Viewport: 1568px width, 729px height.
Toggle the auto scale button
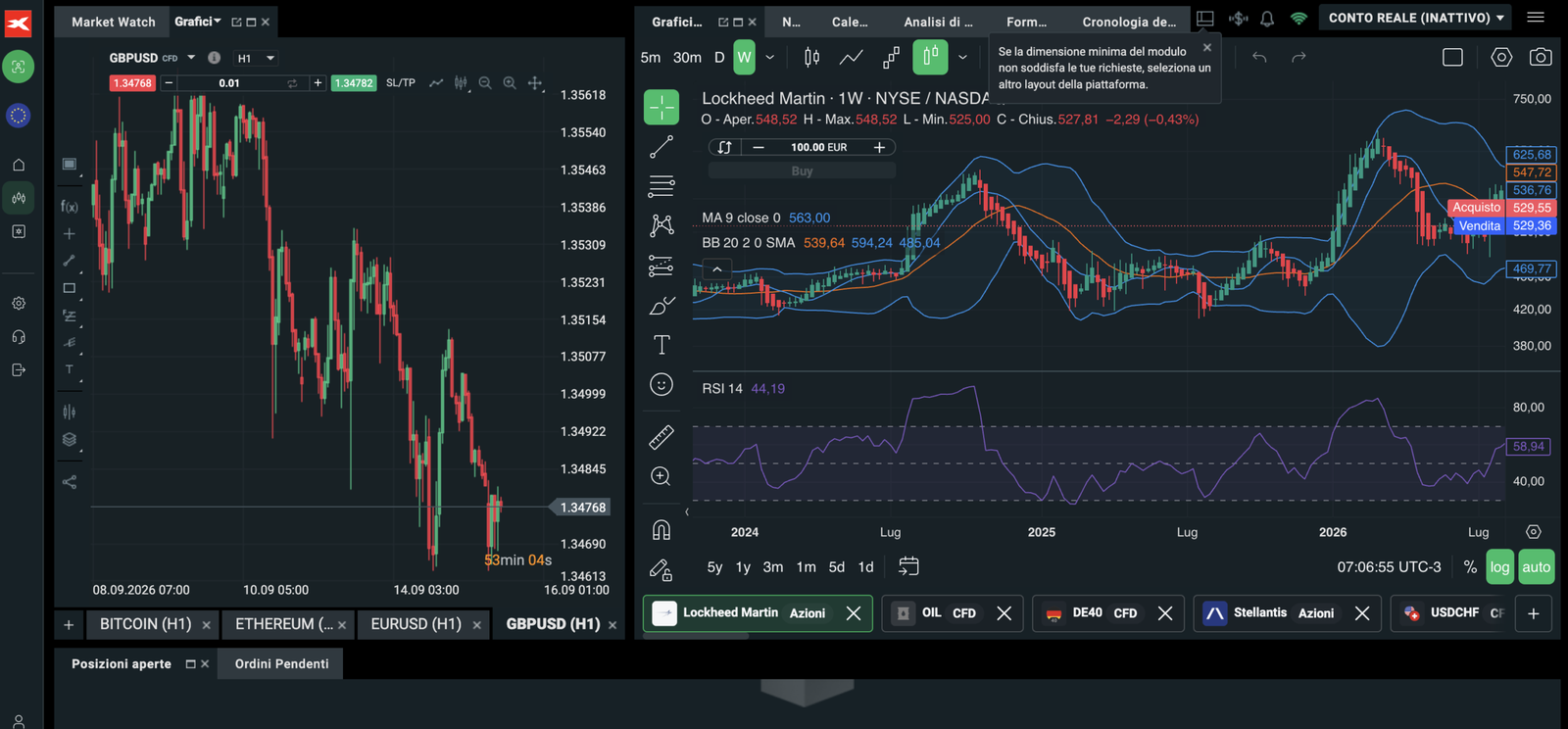[1536, 566]
